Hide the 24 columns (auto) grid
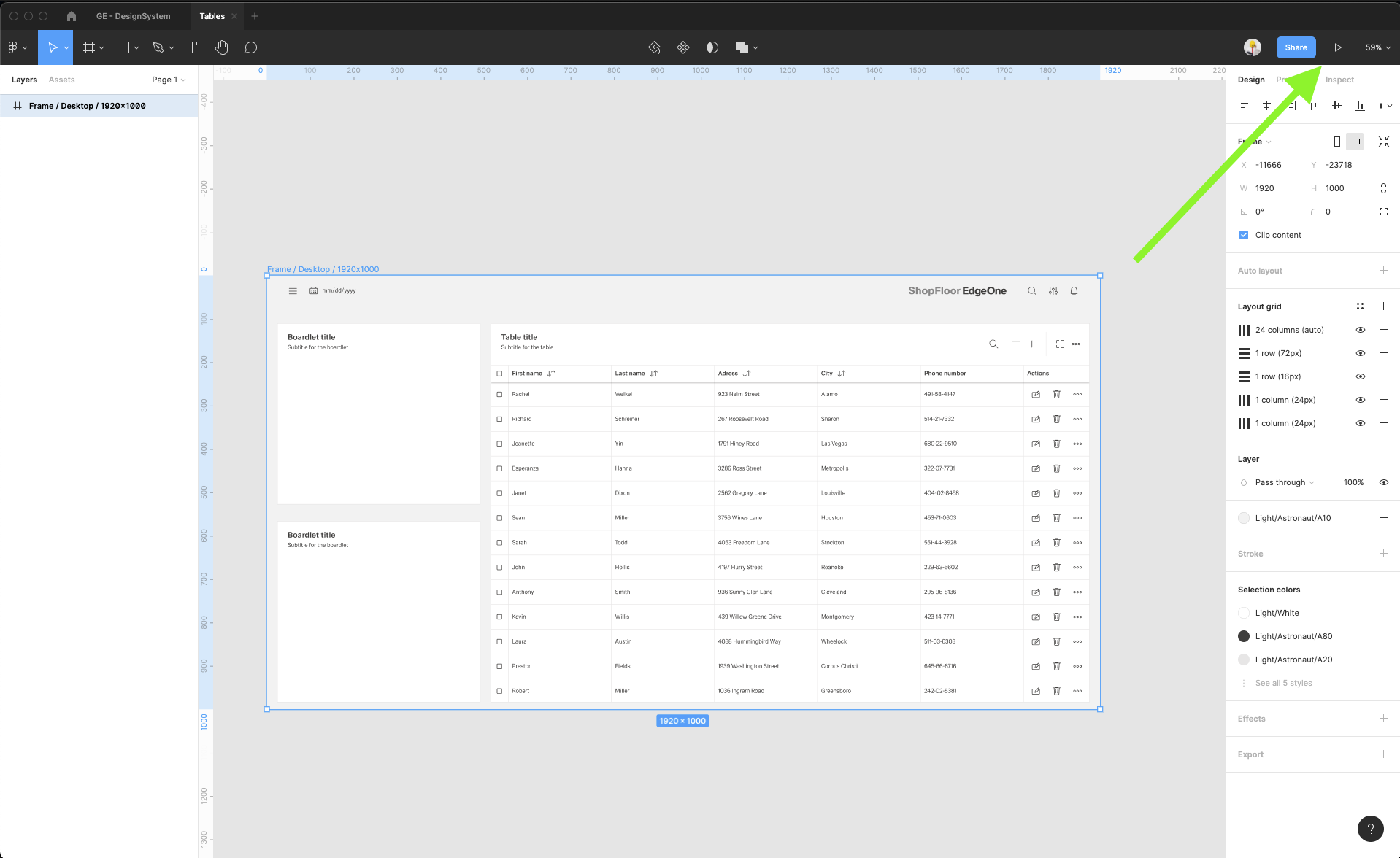 pos(1360,330)
